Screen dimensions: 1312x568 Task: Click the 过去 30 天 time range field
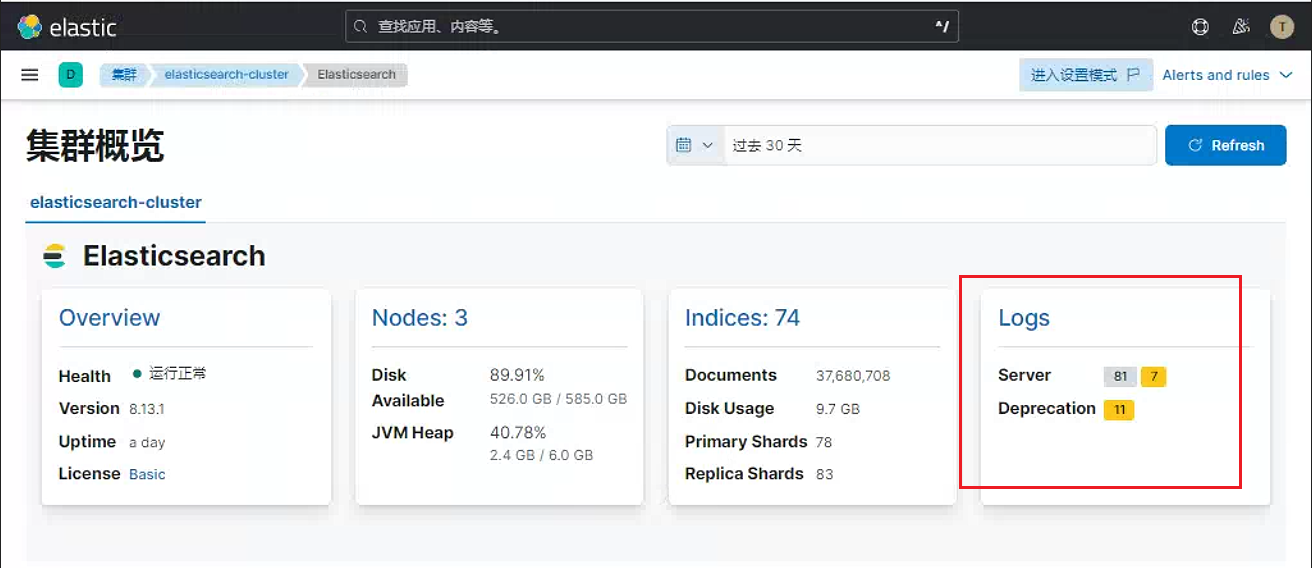point(940,145)
